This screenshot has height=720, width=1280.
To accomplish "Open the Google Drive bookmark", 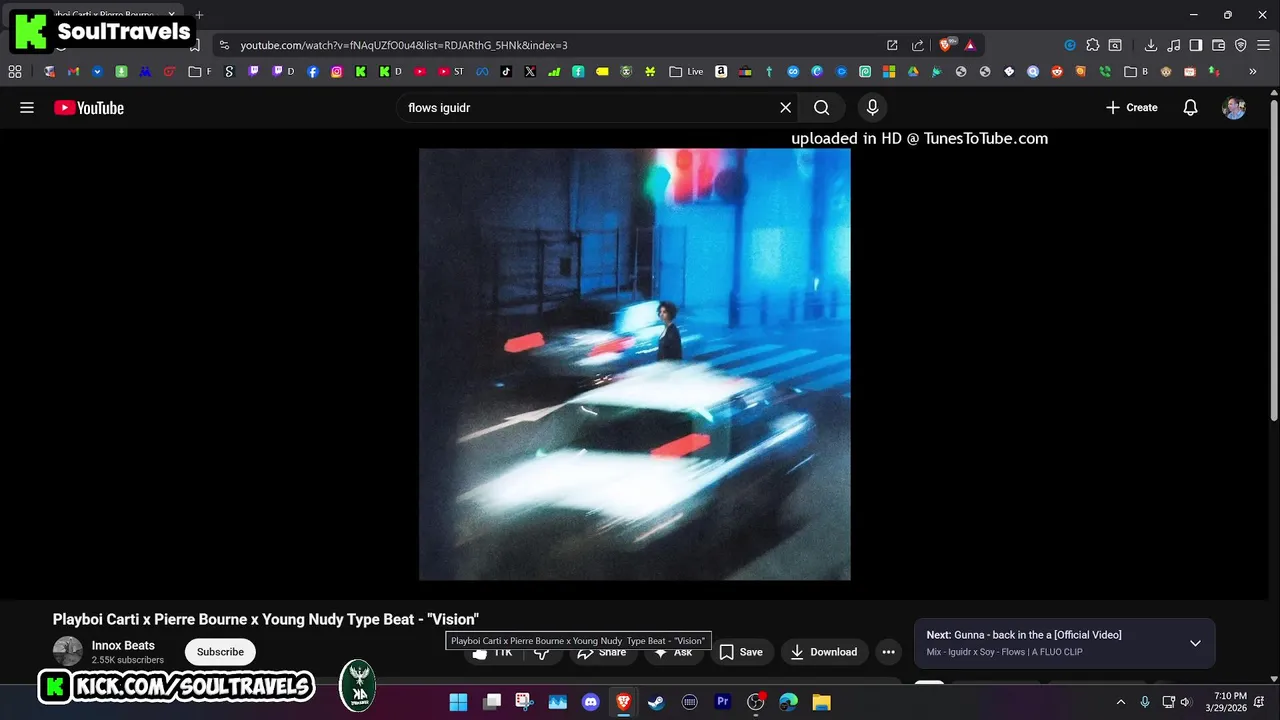I will click(x=913, y=72).
